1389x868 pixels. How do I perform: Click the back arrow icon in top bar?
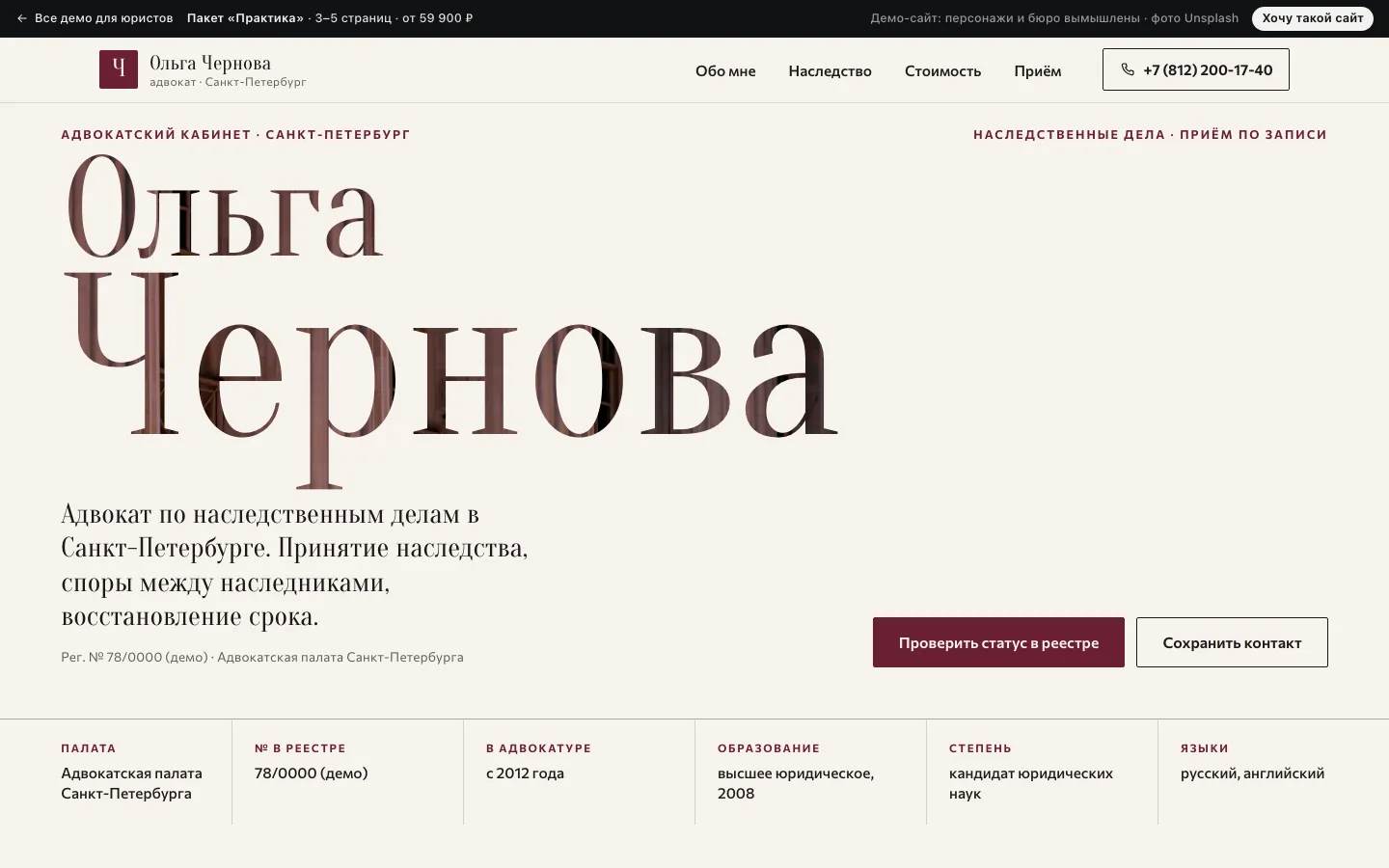22,18
